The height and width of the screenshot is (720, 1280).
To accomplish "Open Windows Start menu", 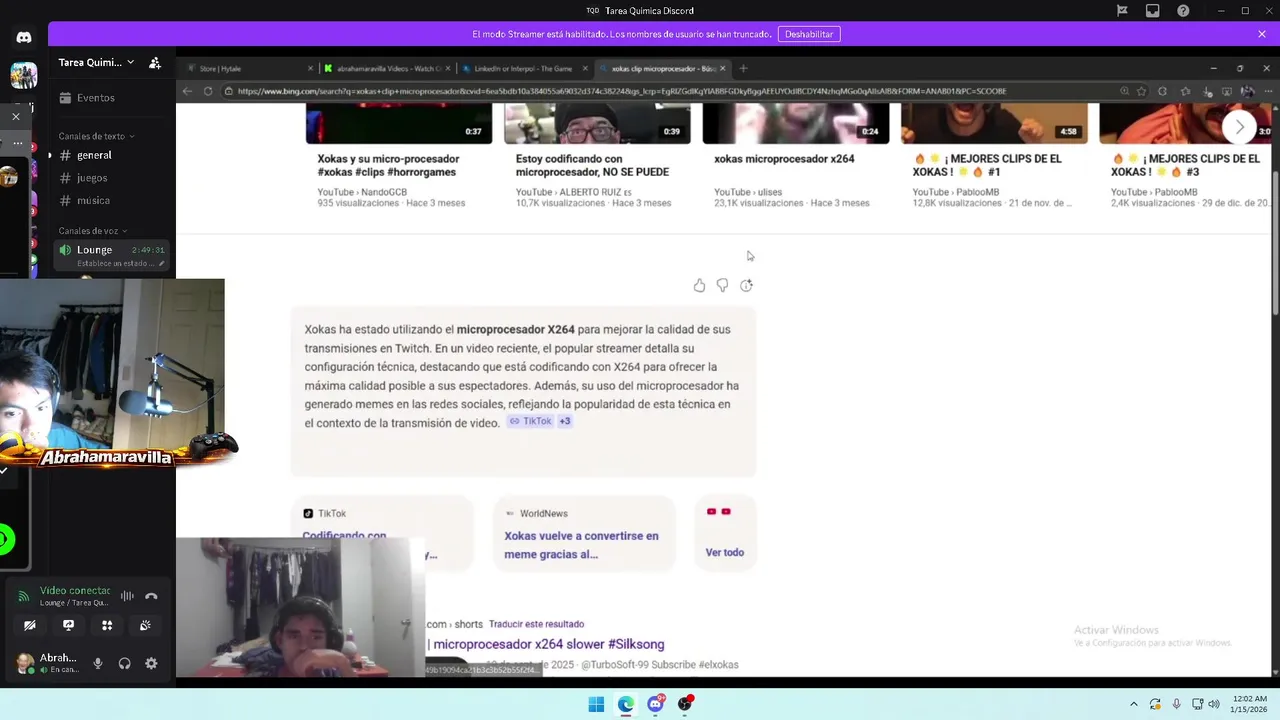I will tap(596, 704).
